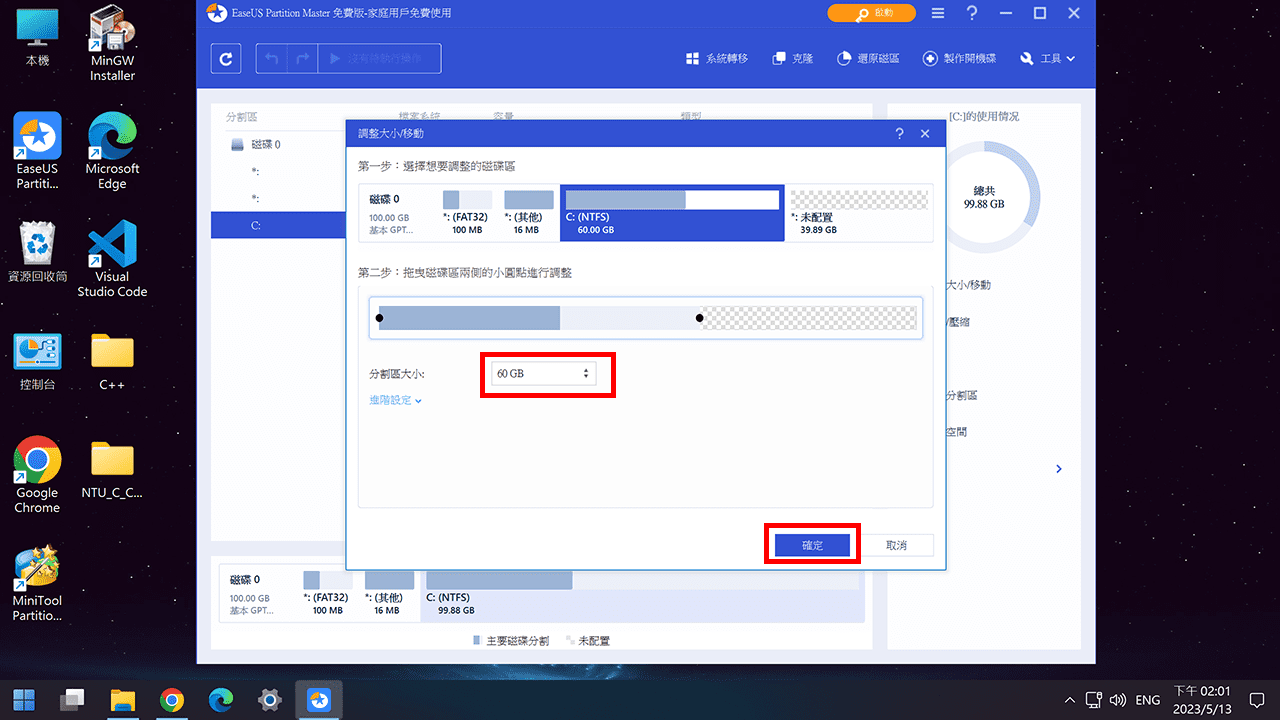Select the 未配置 unallocated 39.89 GB block
Screen dimensions: 1280x720
tap(858, 212)
